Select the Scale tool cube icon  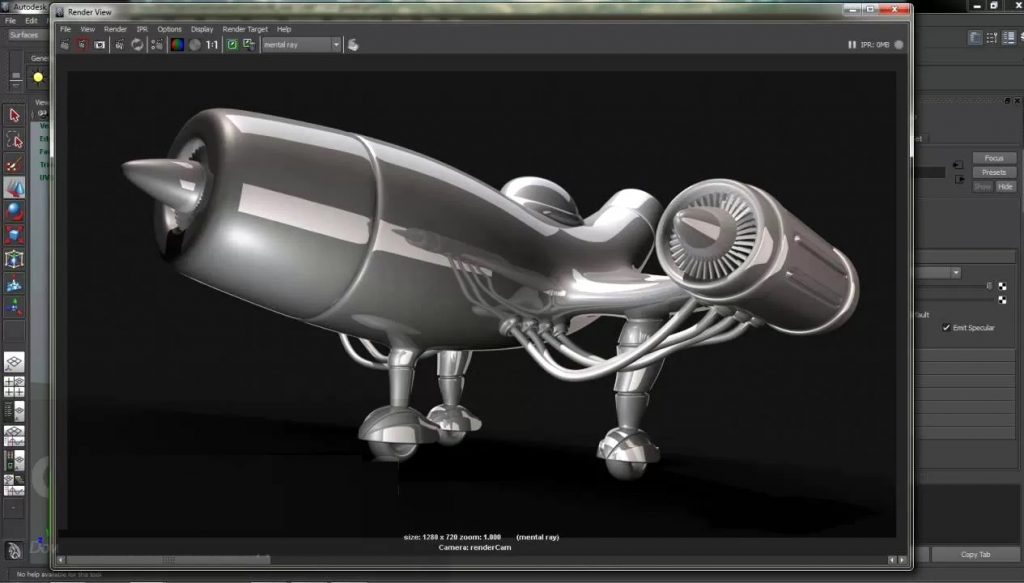pyautogui.click(x=14, y=235)
